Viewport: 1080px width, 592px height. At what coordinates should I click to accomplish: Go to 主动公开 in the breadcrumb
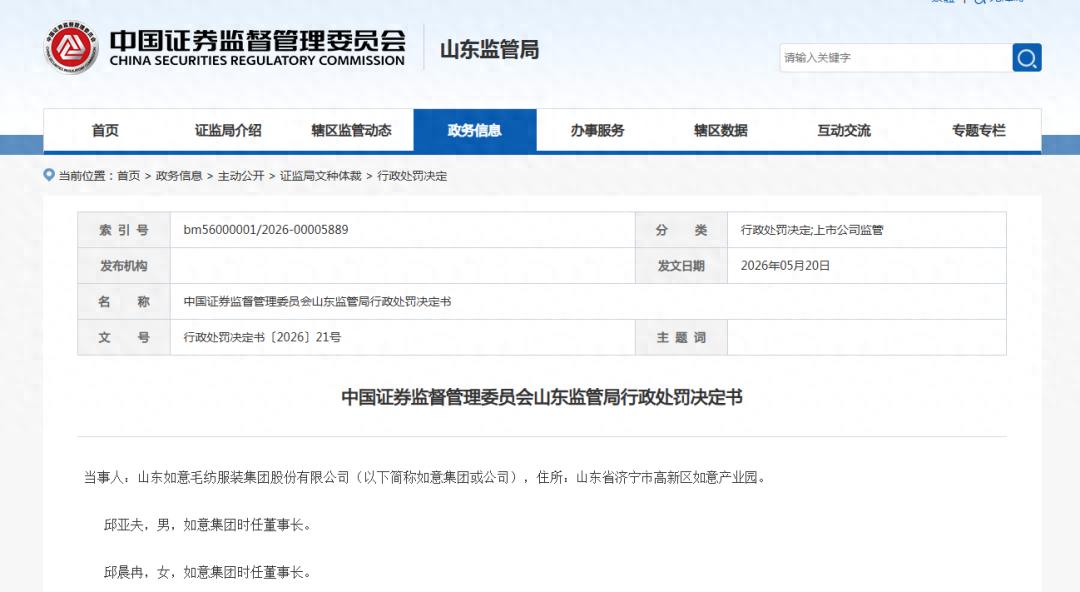click(x=241, y=176)
